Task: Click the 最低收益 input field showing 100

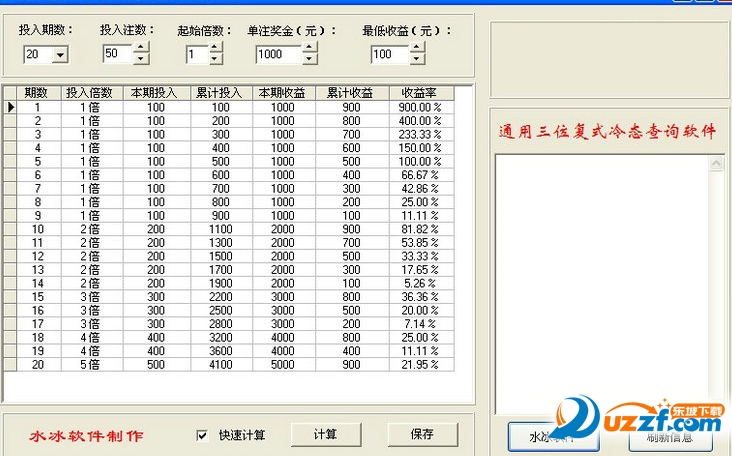Action: (x=390, y=55)
